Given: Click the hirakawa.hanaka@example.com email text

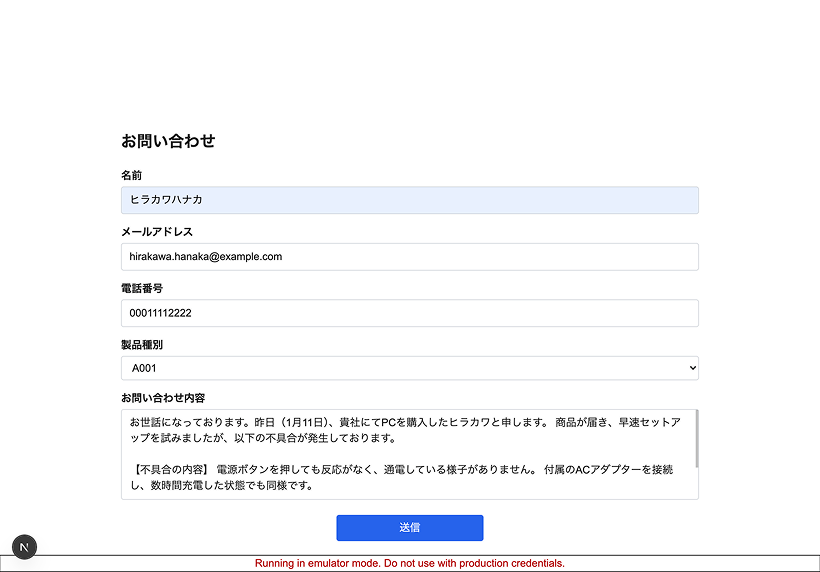Looking at the screenshot, I should [206, 257].
